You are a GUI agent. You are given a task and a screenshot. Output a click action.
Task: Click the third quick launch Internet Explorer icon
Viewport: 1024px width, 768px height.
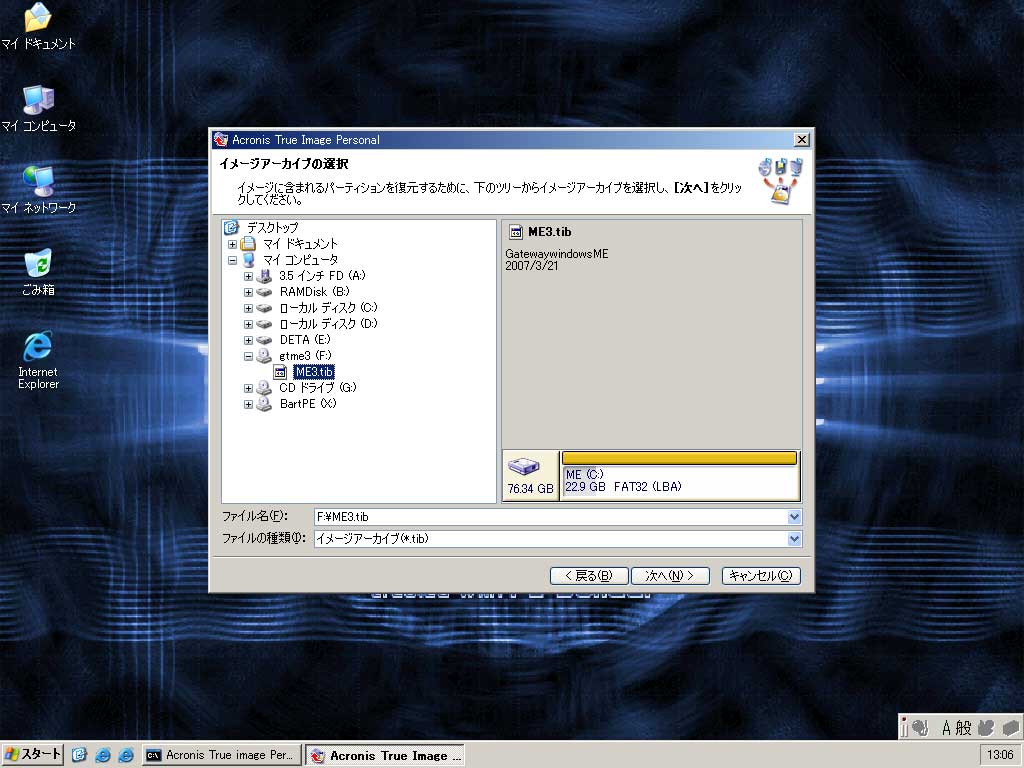[x=126, y=755]
